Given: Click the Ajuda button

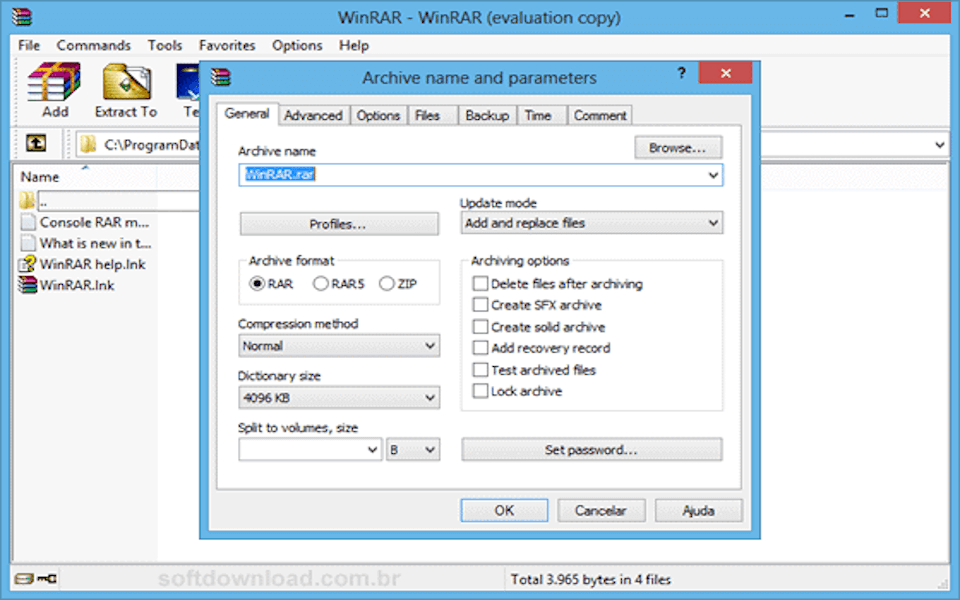Looking at the screenshot, I should coord(699,511).
